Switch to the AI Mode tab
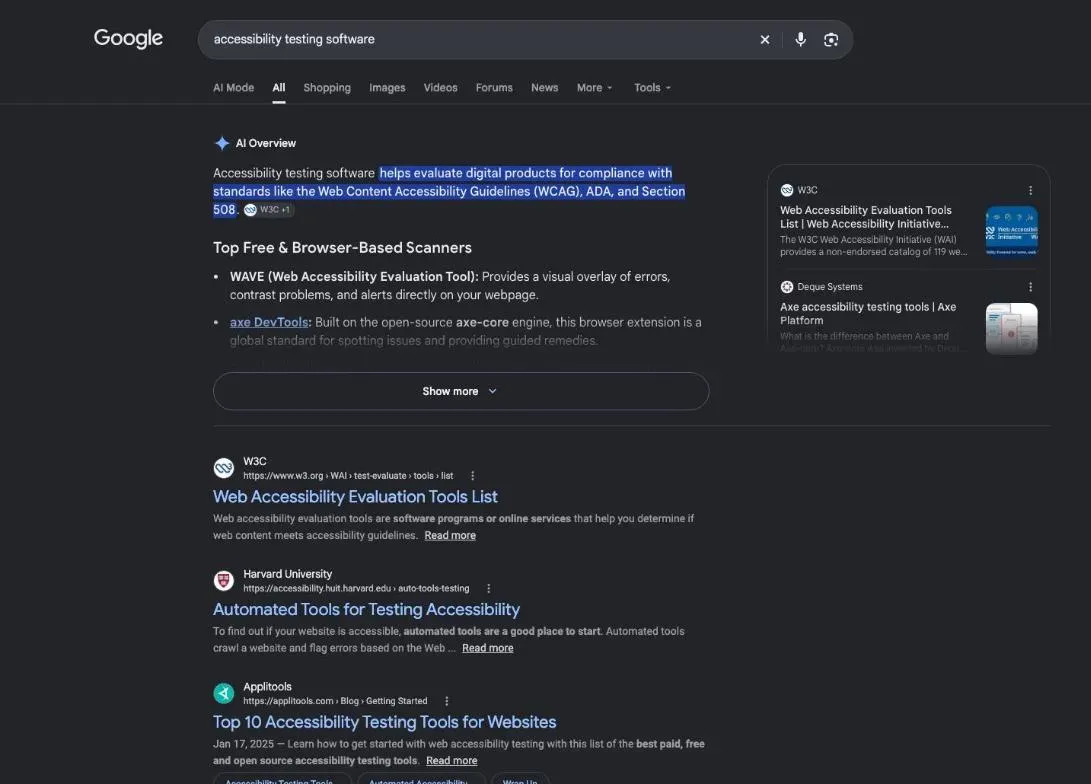Screen dimensions: 1091x784 click(x=233, y=88)
